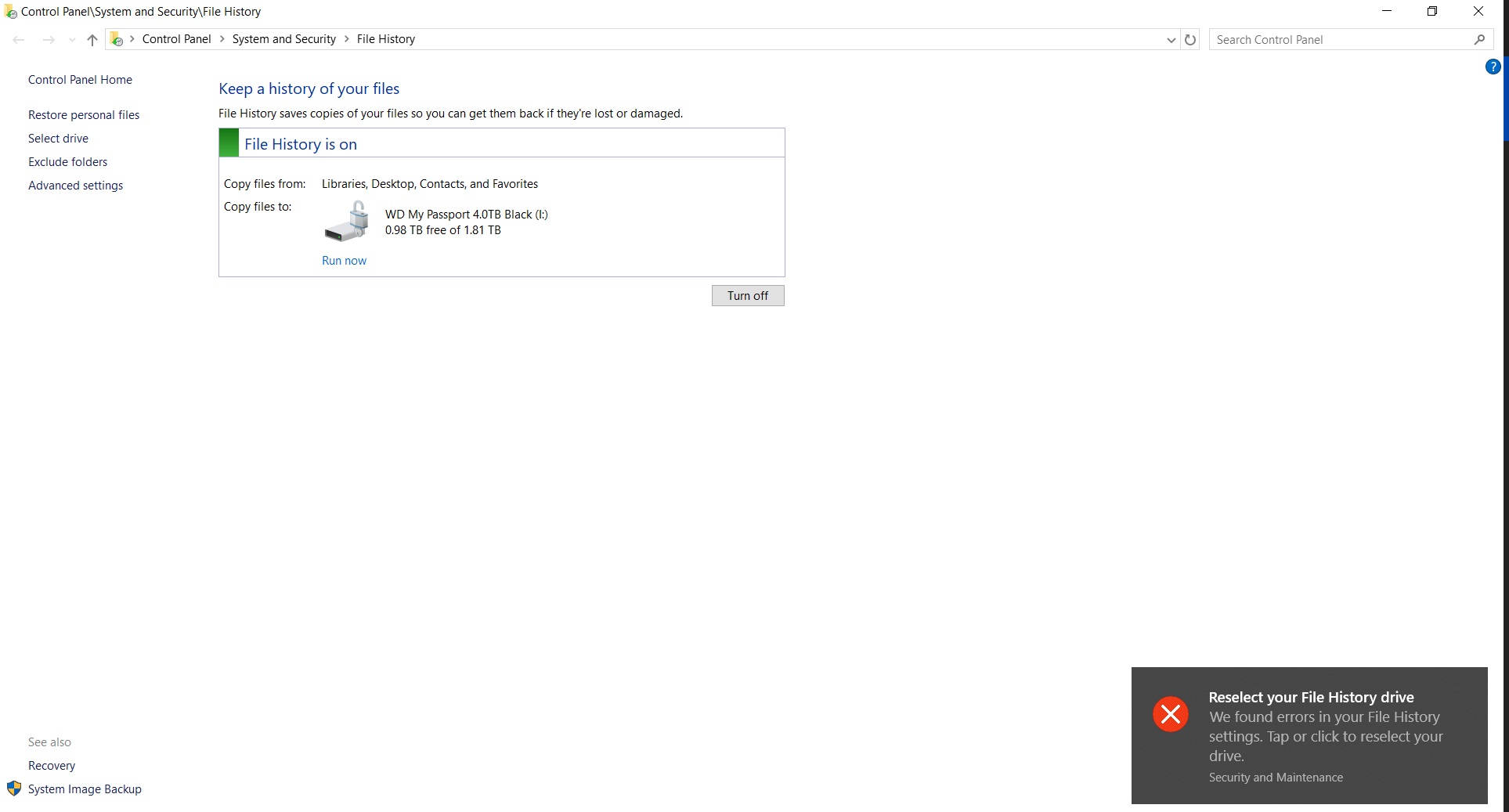Screen dimensions: 1509x812
Task: Open Help via the question mark icon
Action: (1493, 67)
